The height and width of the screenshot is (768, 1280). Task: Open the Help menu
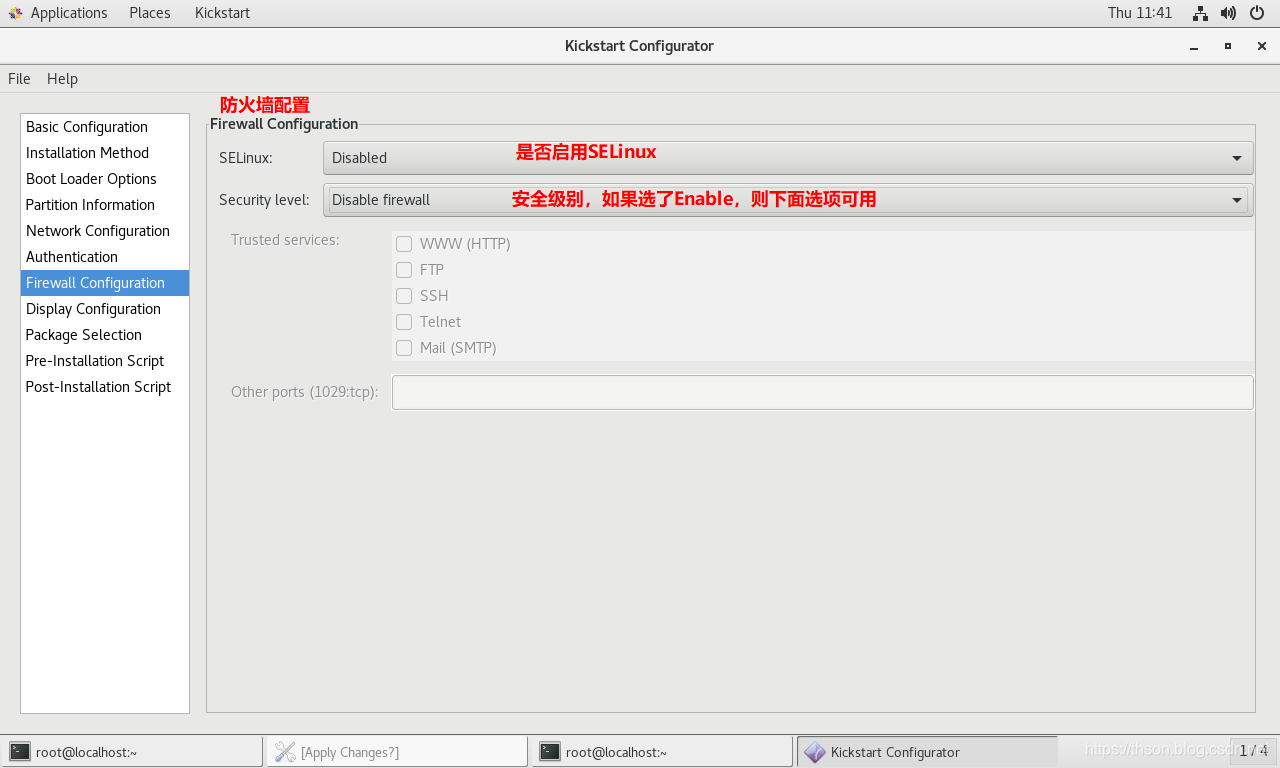pyautogui.click(x=62, y=79)
